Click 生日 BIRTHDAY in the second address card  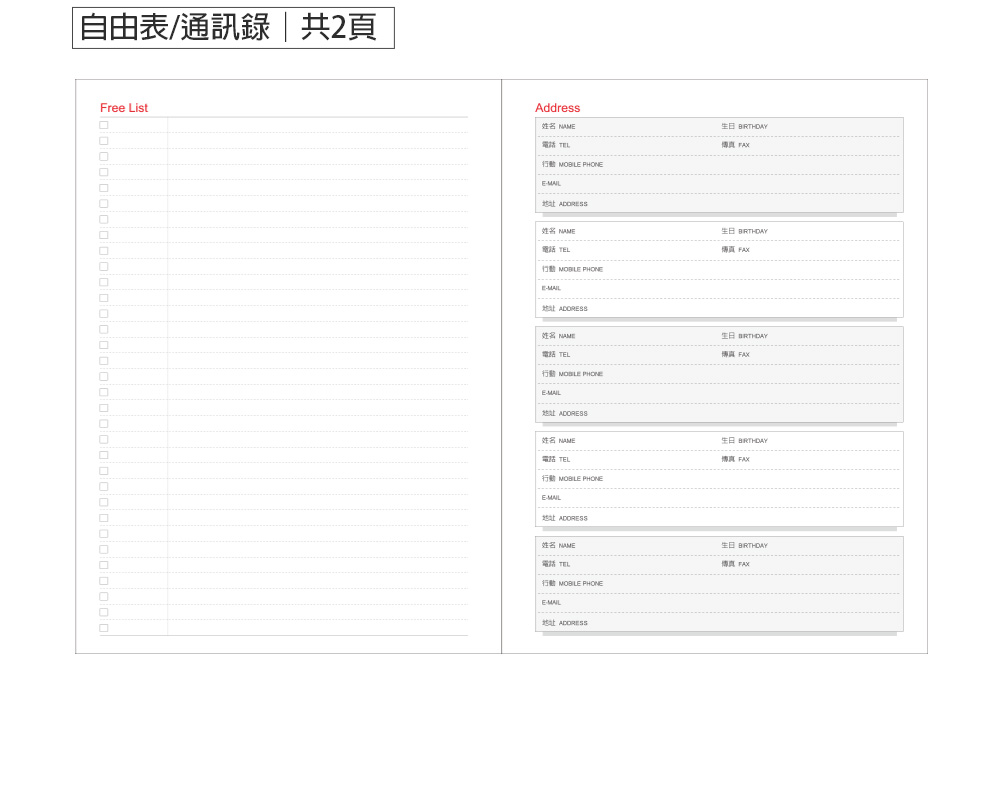[x=744, y=231]
